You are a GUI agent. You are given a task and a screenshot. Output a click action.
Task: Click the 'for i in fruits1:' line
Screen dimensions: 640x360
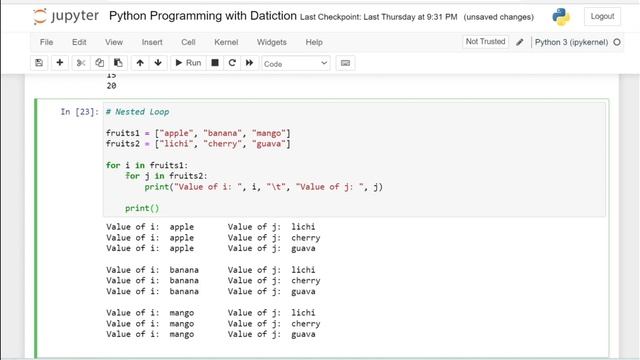pyautogui.click(x=147, y=165)
